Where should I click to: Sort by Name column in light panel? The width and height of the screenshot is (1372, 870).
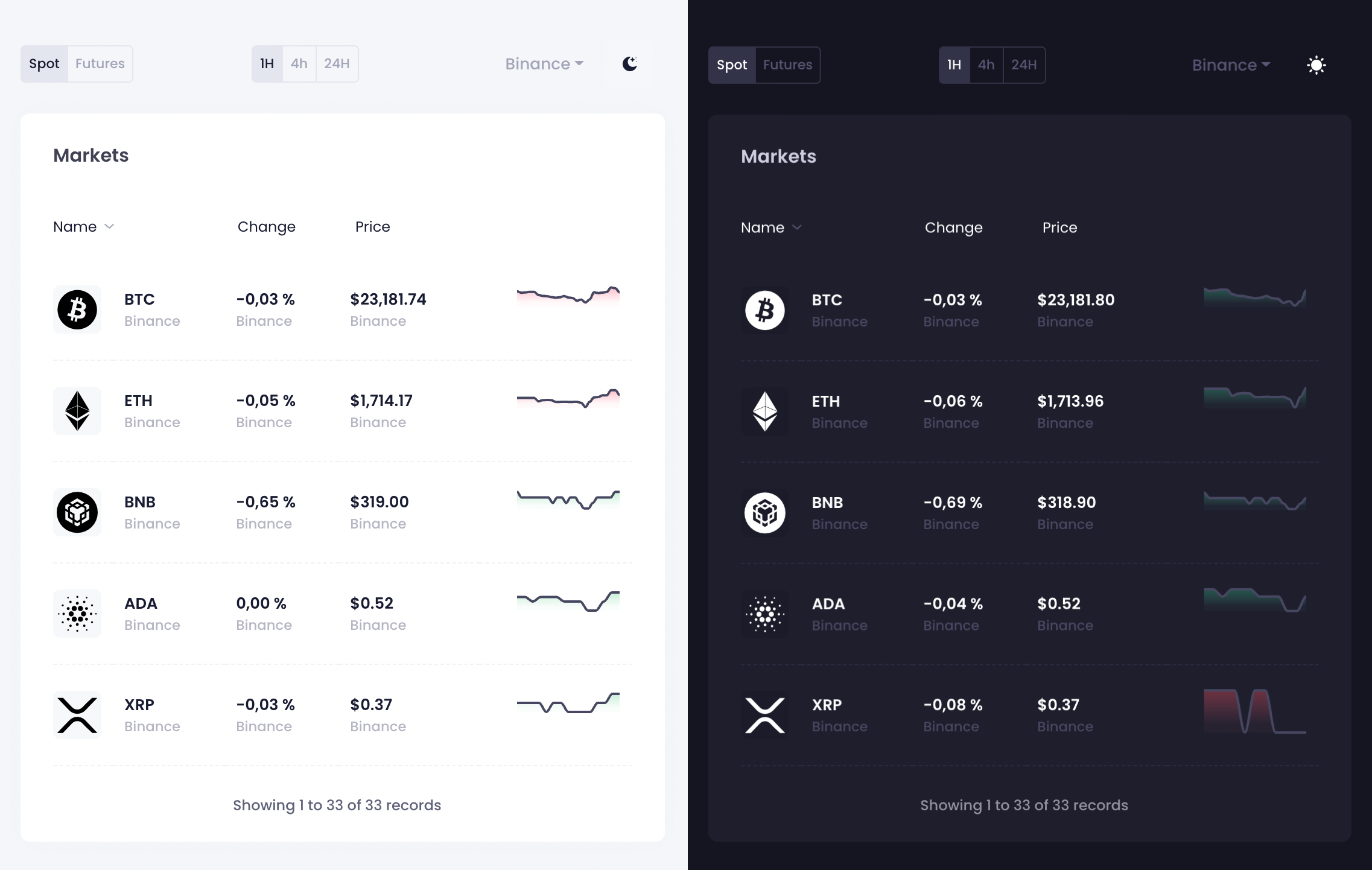point(83,227)
